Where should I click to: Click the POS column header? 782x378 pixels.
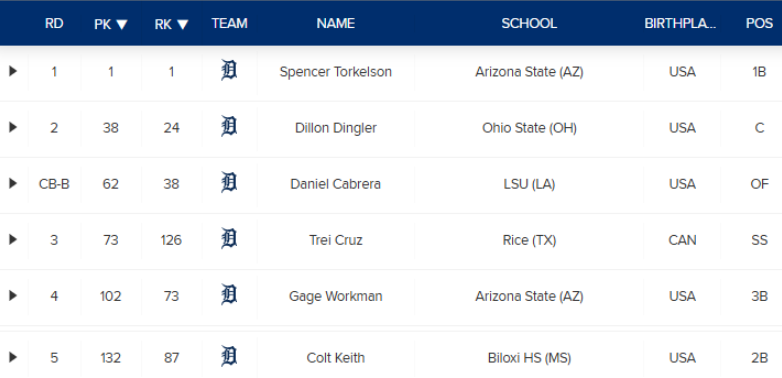pyautogui.click(x=759, y=23)
